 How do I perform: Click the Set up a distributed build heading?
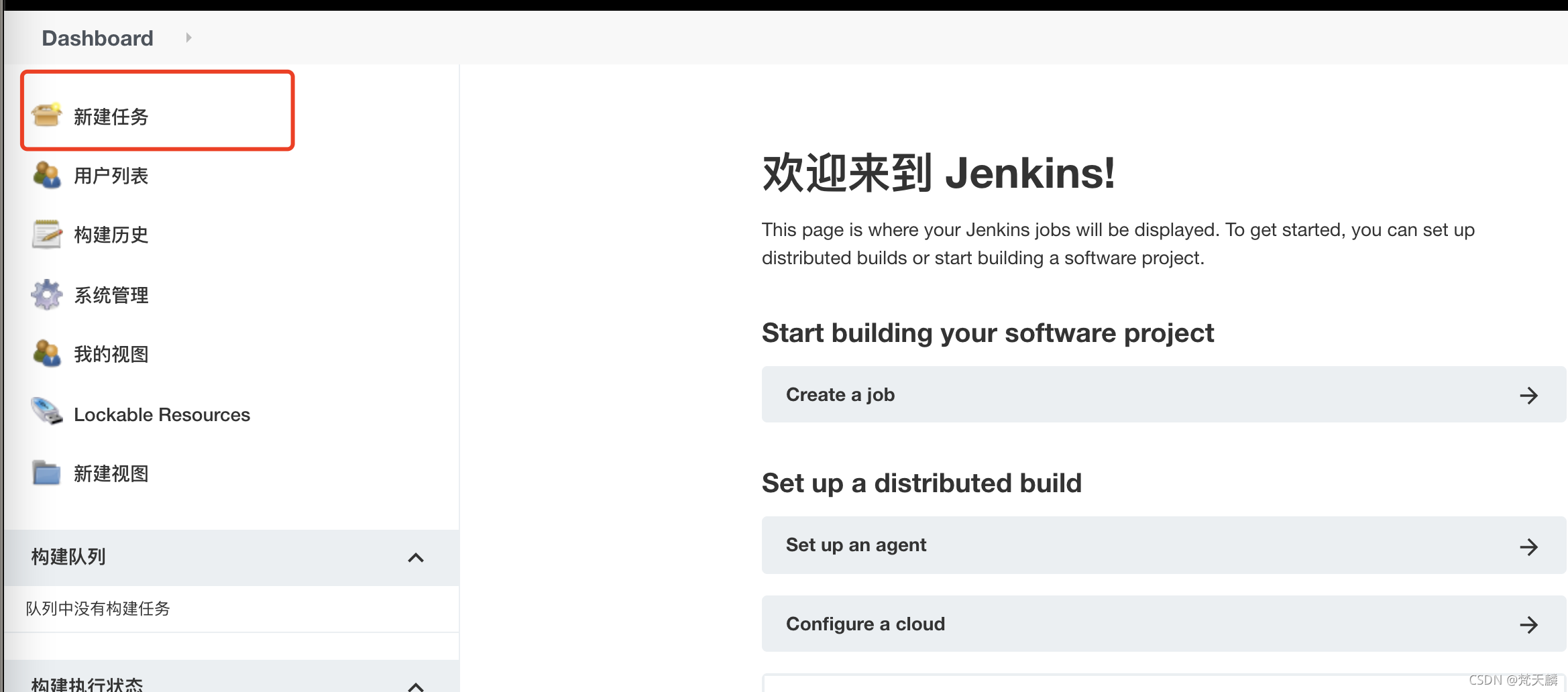coord(921,483)
